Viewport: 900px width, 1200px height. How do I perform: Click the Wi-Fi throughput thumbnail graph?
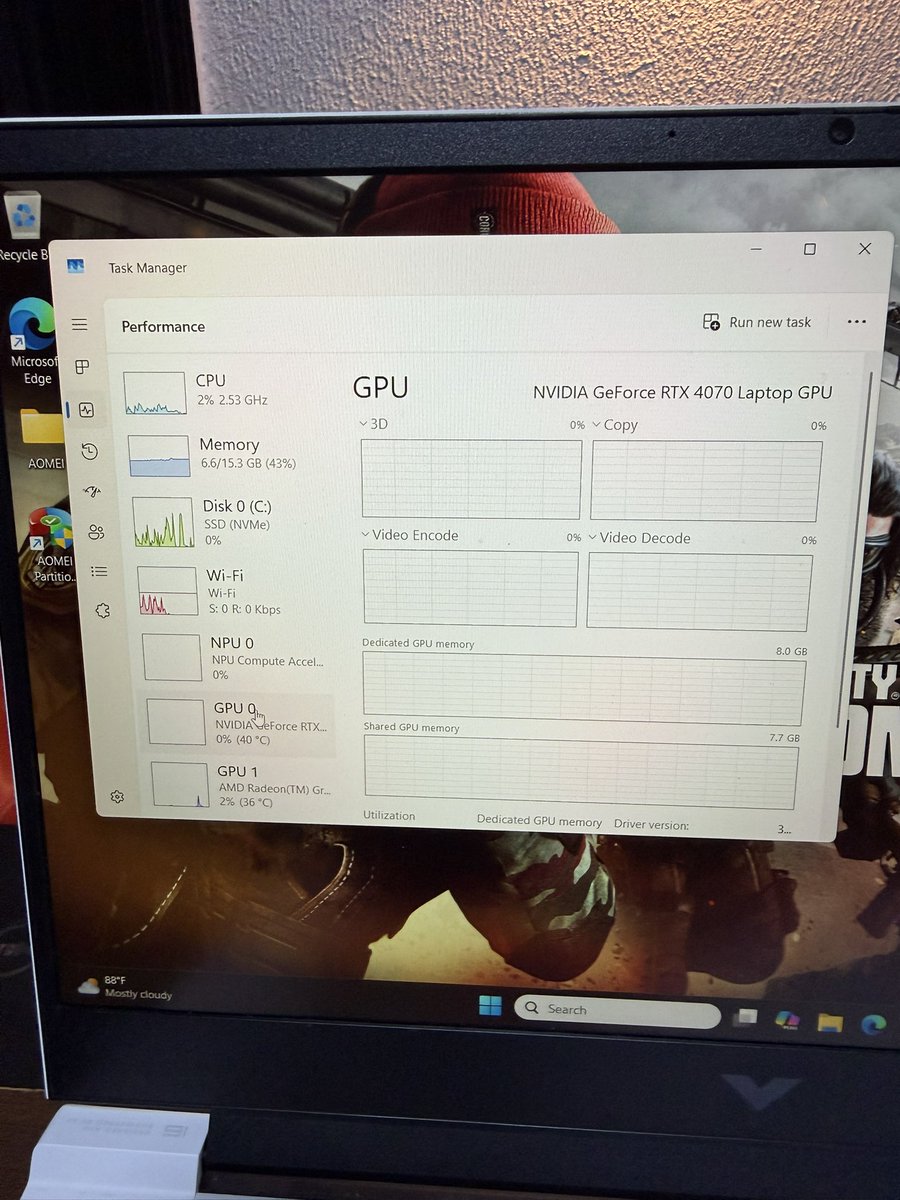coord(167,591)
